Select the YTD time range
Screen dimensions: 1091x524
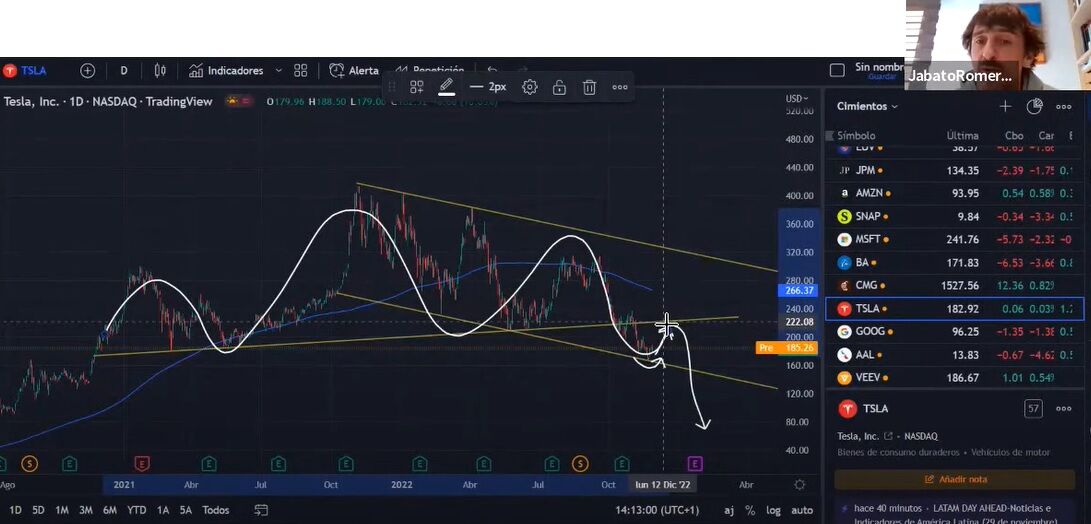pyautogui.click(x=136, y=510)
